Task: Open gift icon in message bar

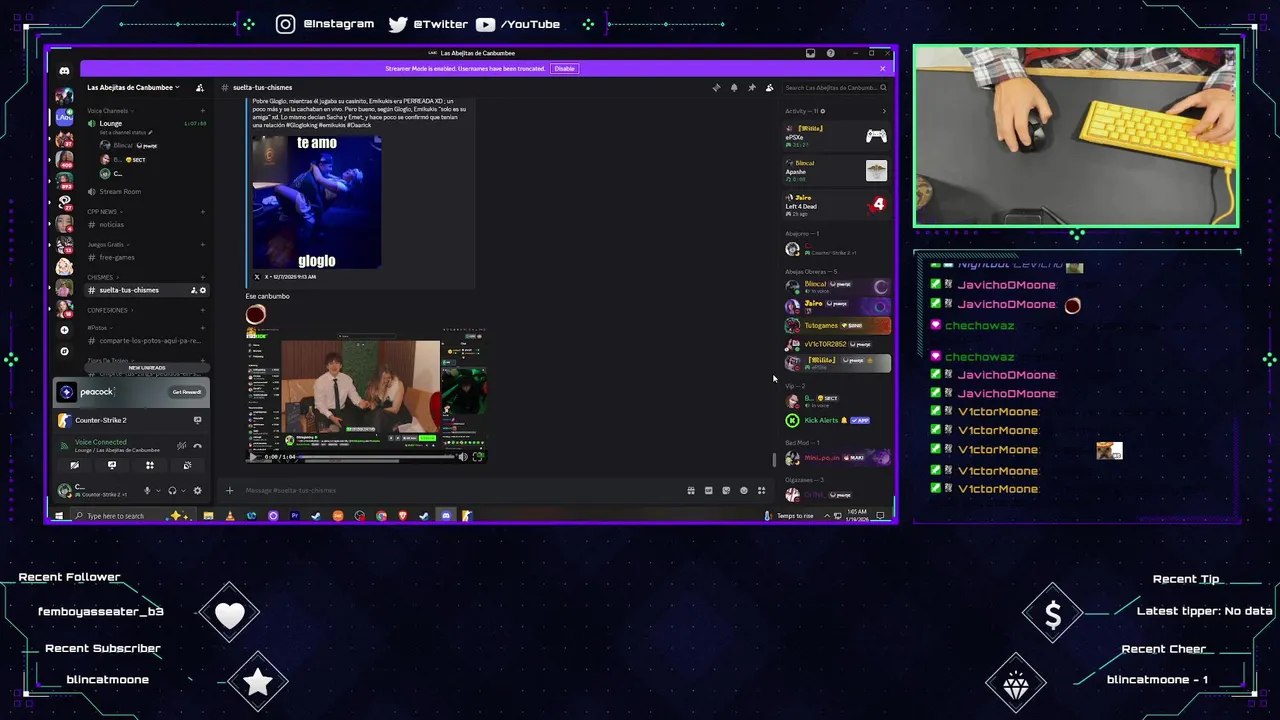Action: coord(690,490)
